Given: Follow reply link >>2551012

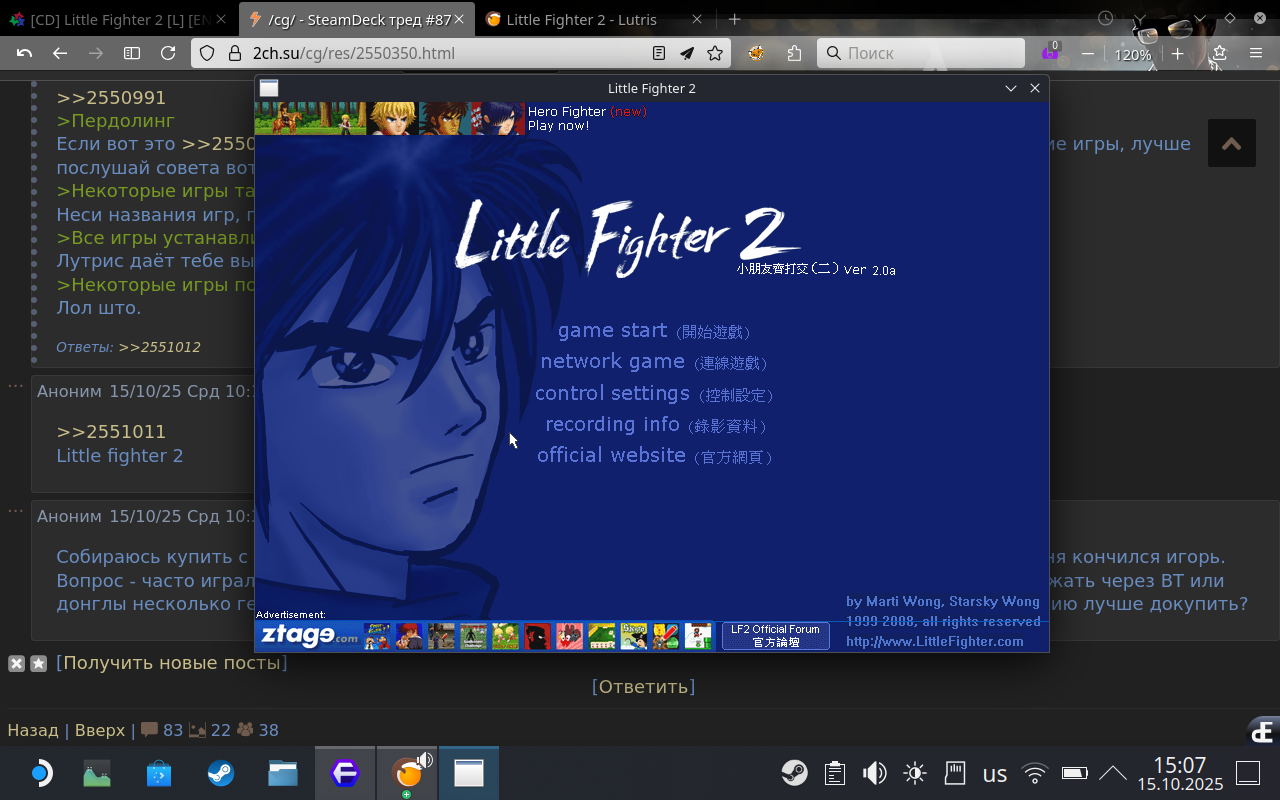Looking at the screenshot, I should [x=160, y=347].
